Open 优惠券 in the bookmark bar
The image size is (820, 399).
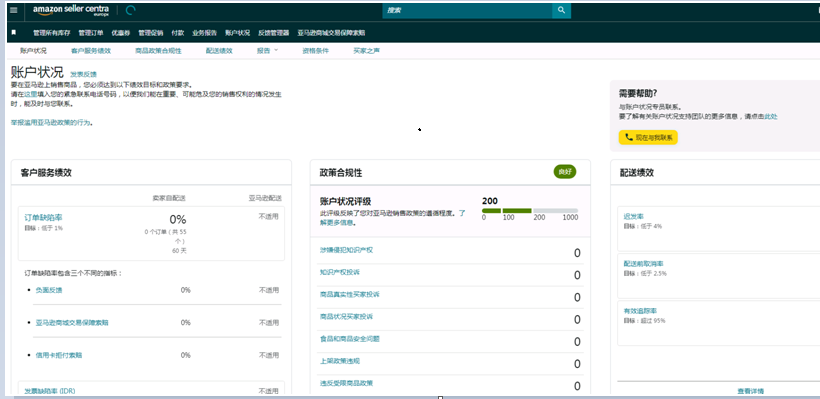click(120, 32)
